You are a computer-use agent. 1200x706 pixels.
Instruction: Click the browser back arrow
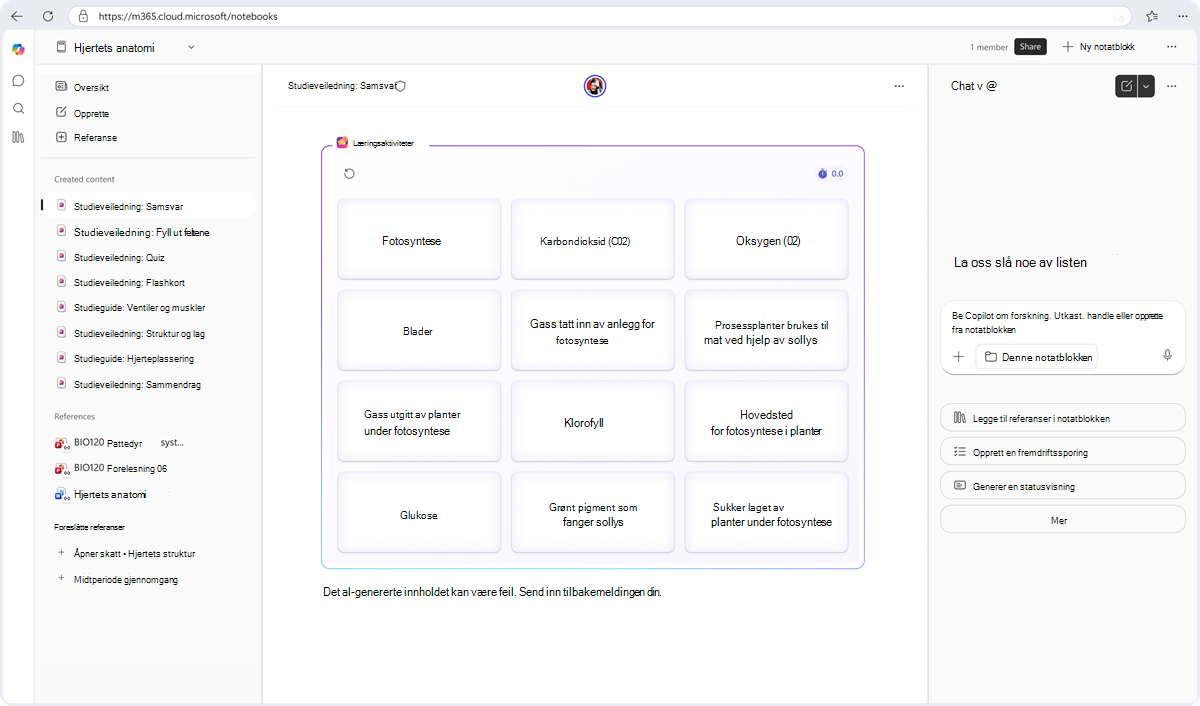[17, 16]
